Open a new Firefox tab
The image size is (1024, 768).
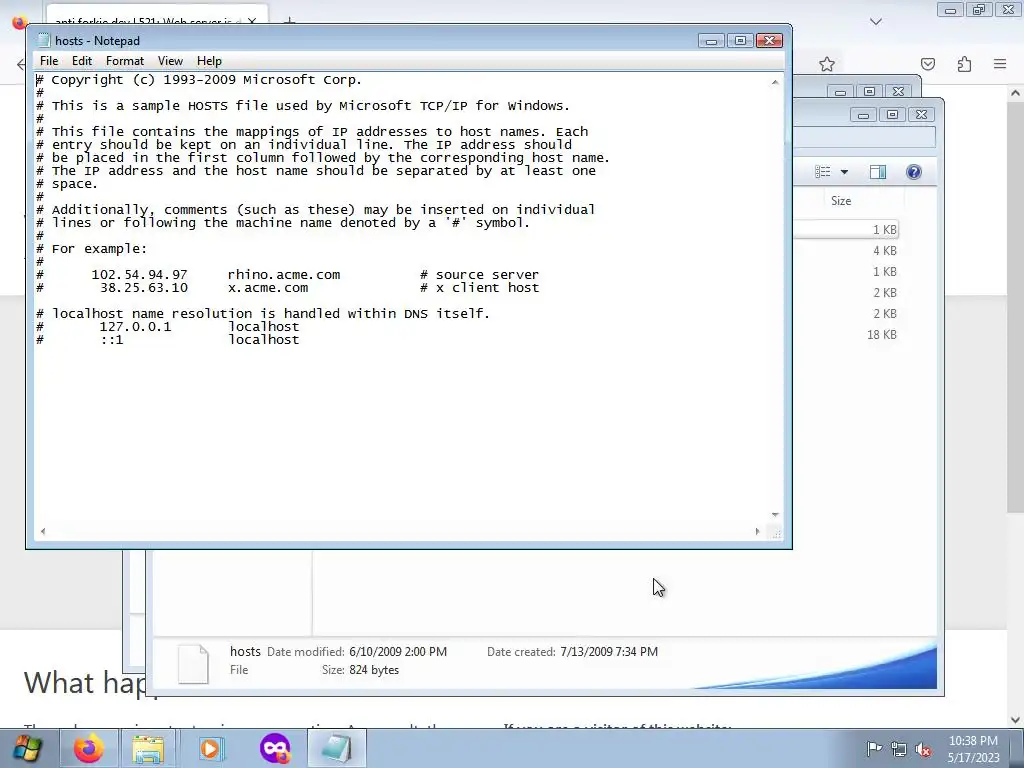(289, 22)
